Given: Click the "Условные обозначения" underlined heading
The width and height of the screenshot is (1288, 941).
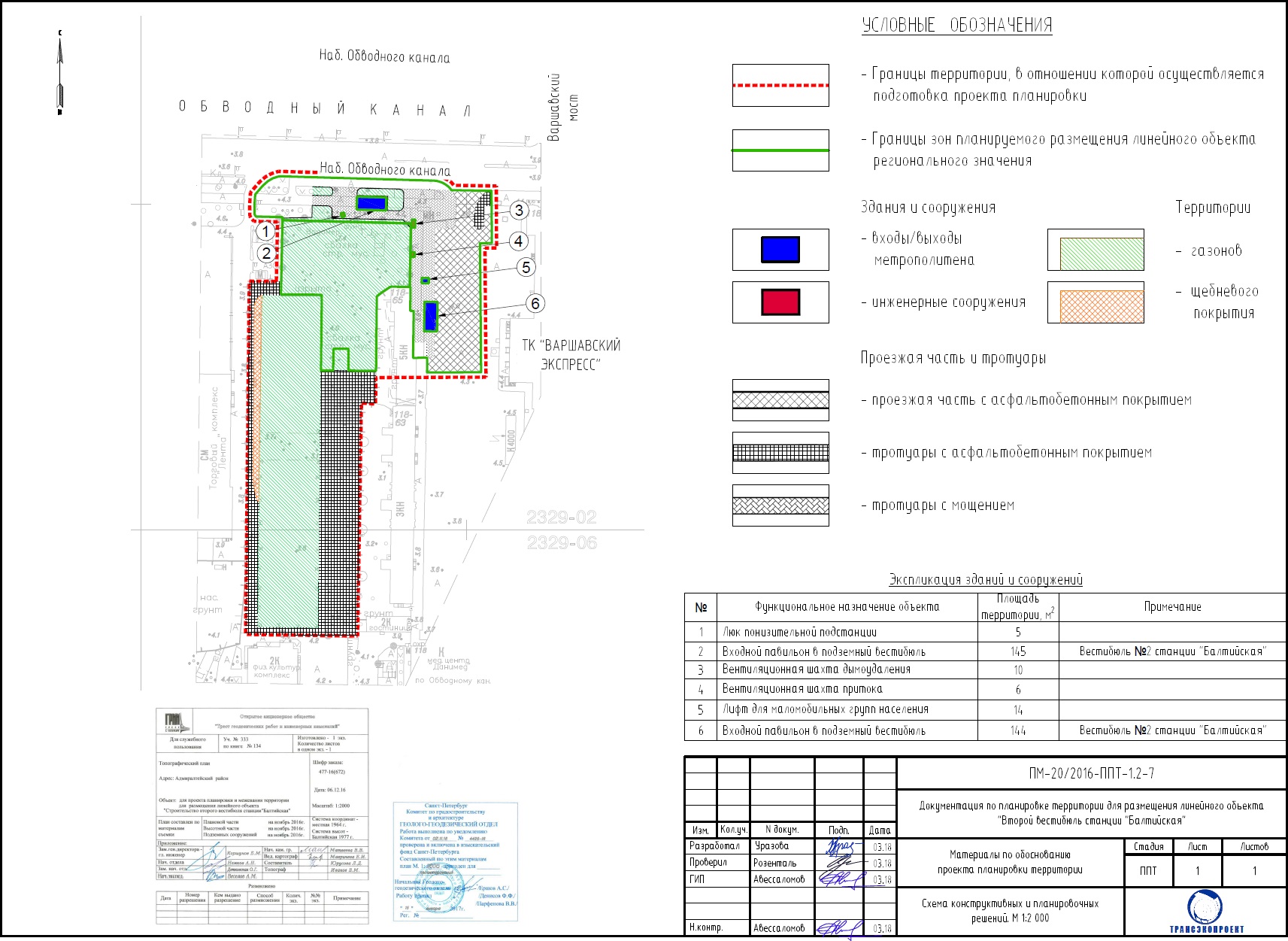Looking at the screenshot, I should coord(956,25).
